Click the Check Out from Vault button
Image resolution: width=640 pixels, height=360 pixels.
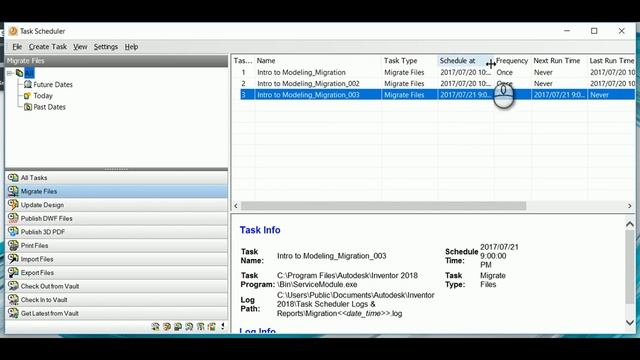tap(116, 286)
